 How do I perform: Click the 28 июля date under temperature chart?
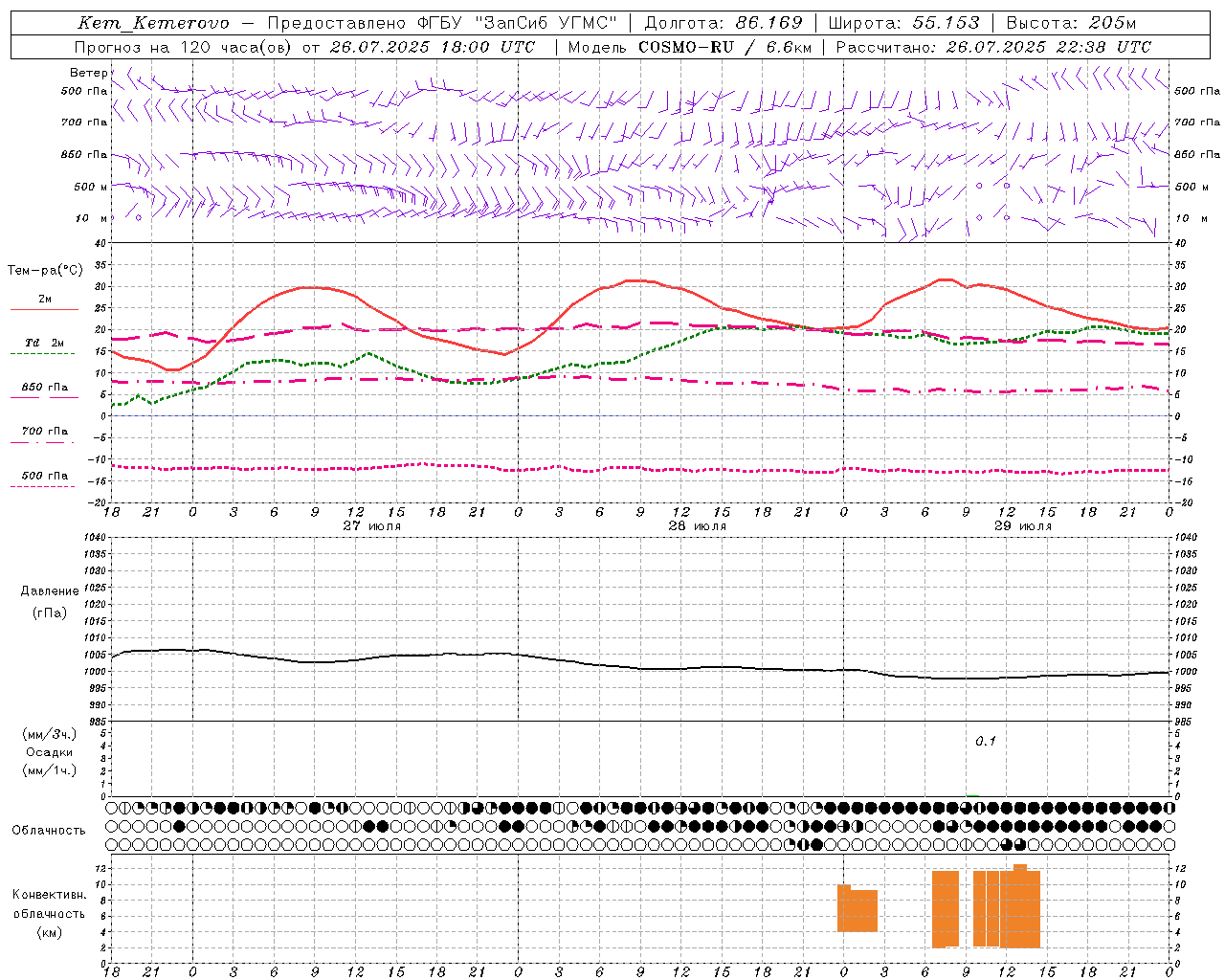(x=698, y=526)
